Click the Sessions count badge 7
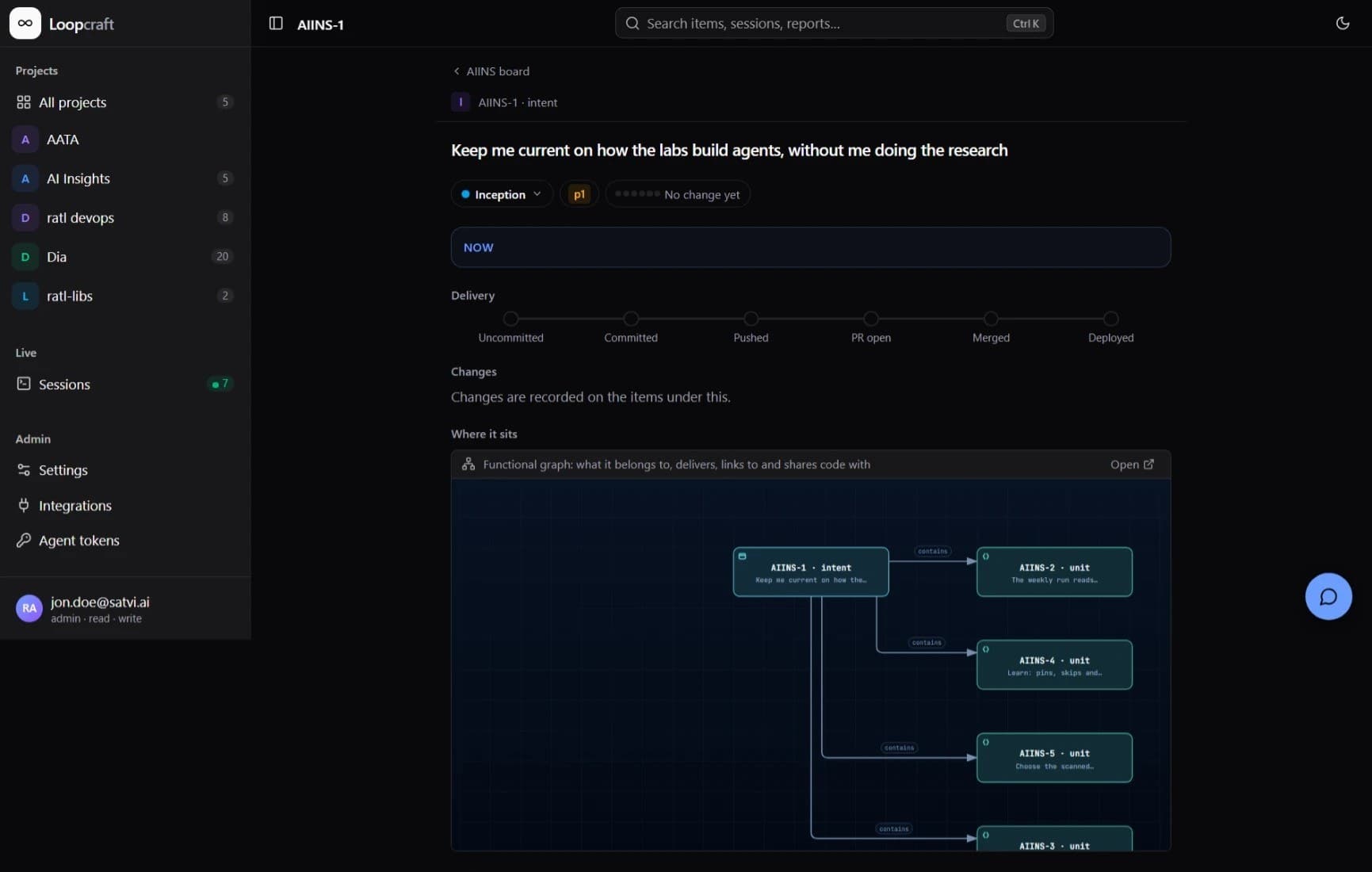This screenshot has width=1372, height=872. tap(221, 384)
